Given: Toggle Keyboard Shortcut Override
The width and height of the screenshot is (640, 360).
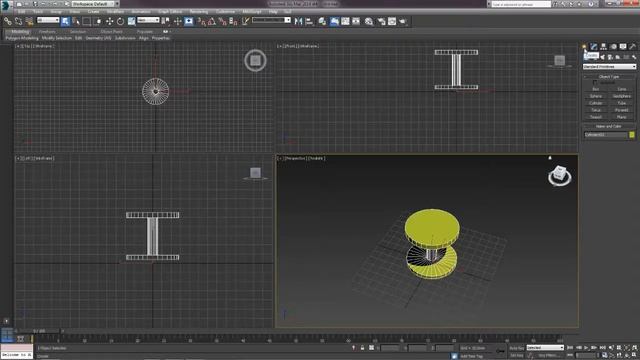Looking at the screenshot, I should 189,21.
